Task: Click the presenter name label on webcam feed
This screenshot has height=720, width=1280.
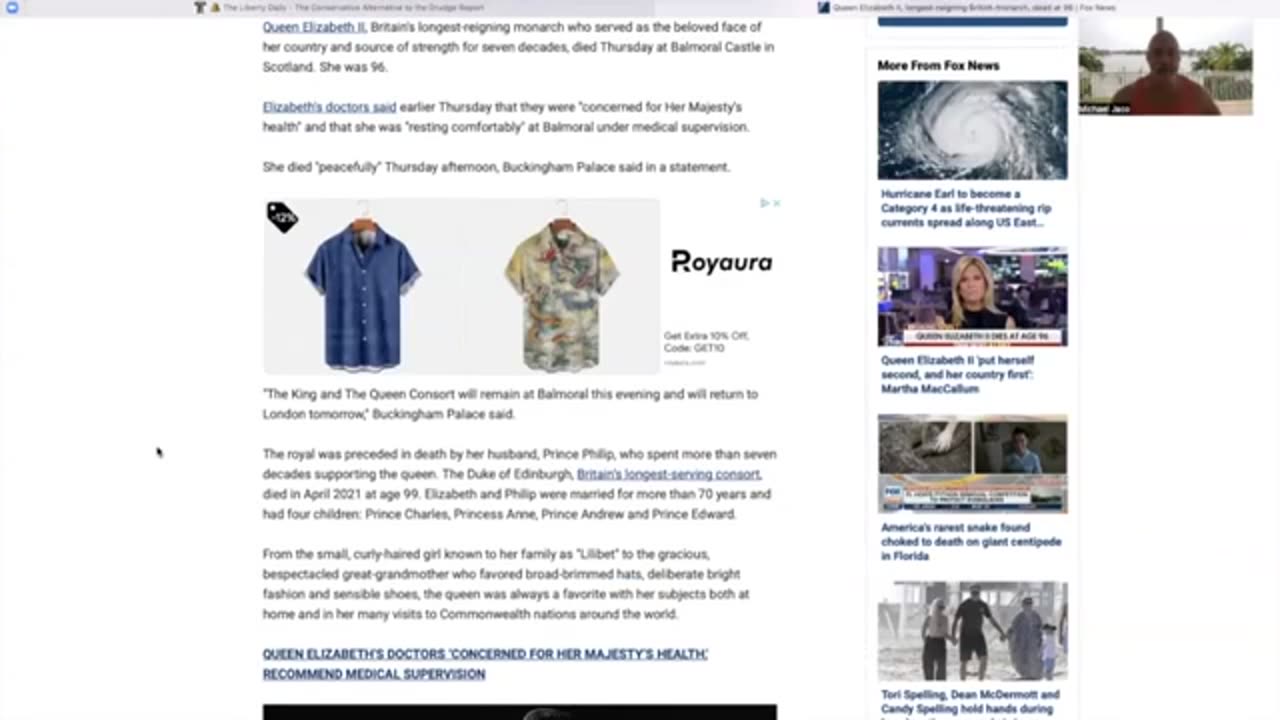Action: (x=1103, y=109)
